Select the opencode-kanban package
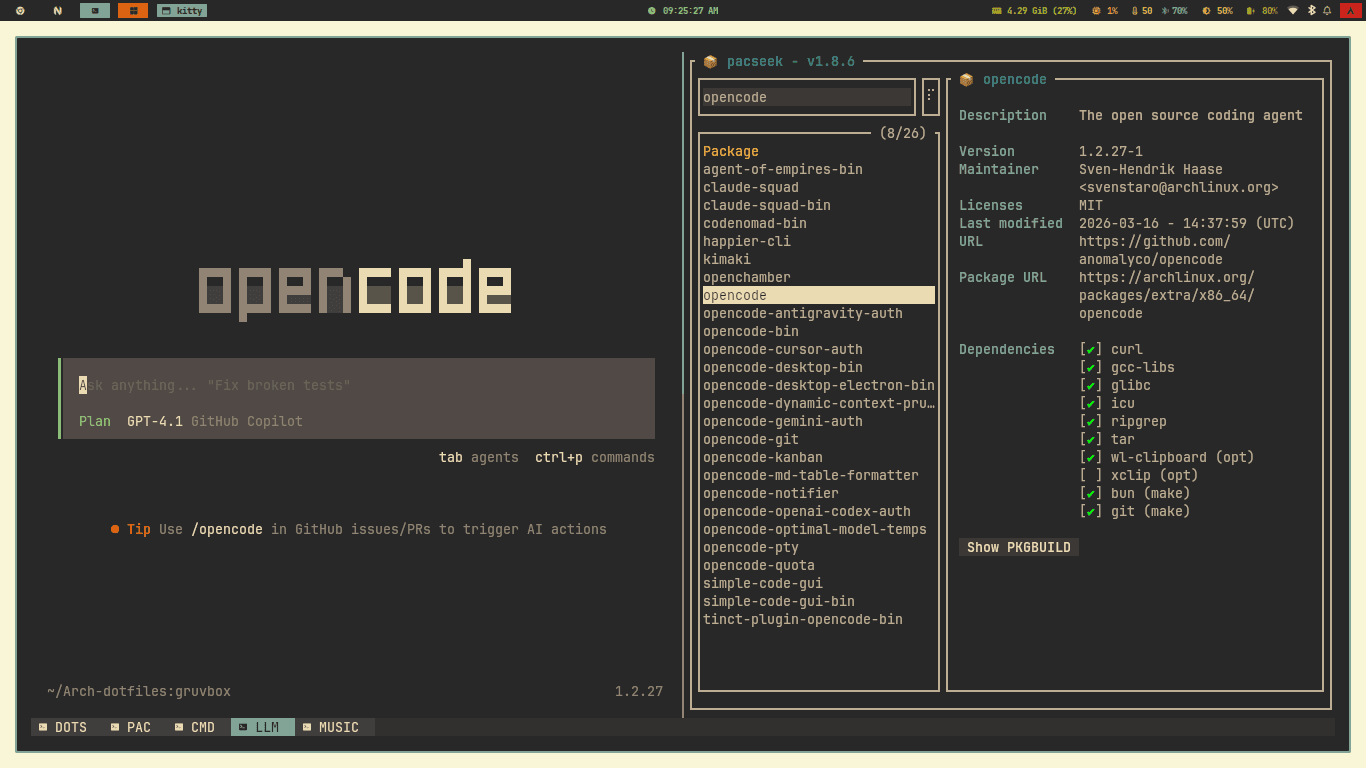The image size is (1366, 768). (x=763, y=457)
